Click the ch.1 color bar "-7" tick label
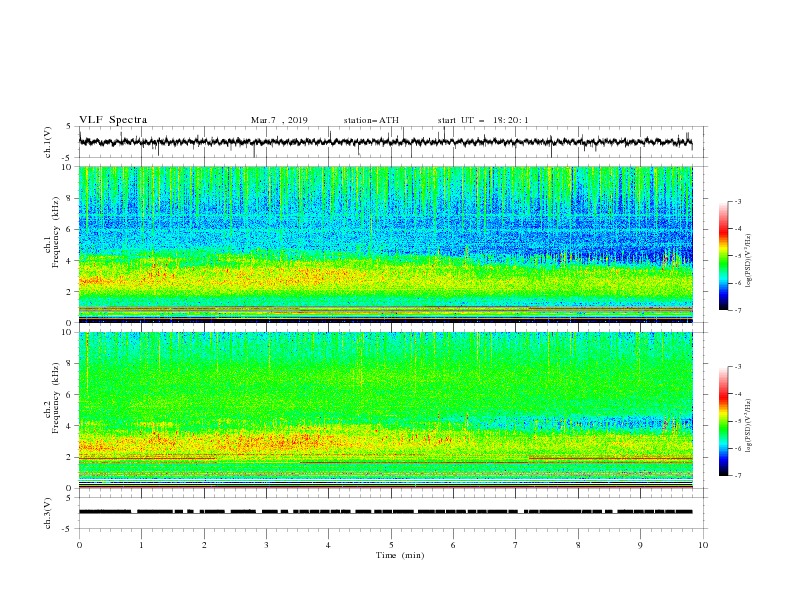Screen dimensions: 792x612 pos(738,310)
